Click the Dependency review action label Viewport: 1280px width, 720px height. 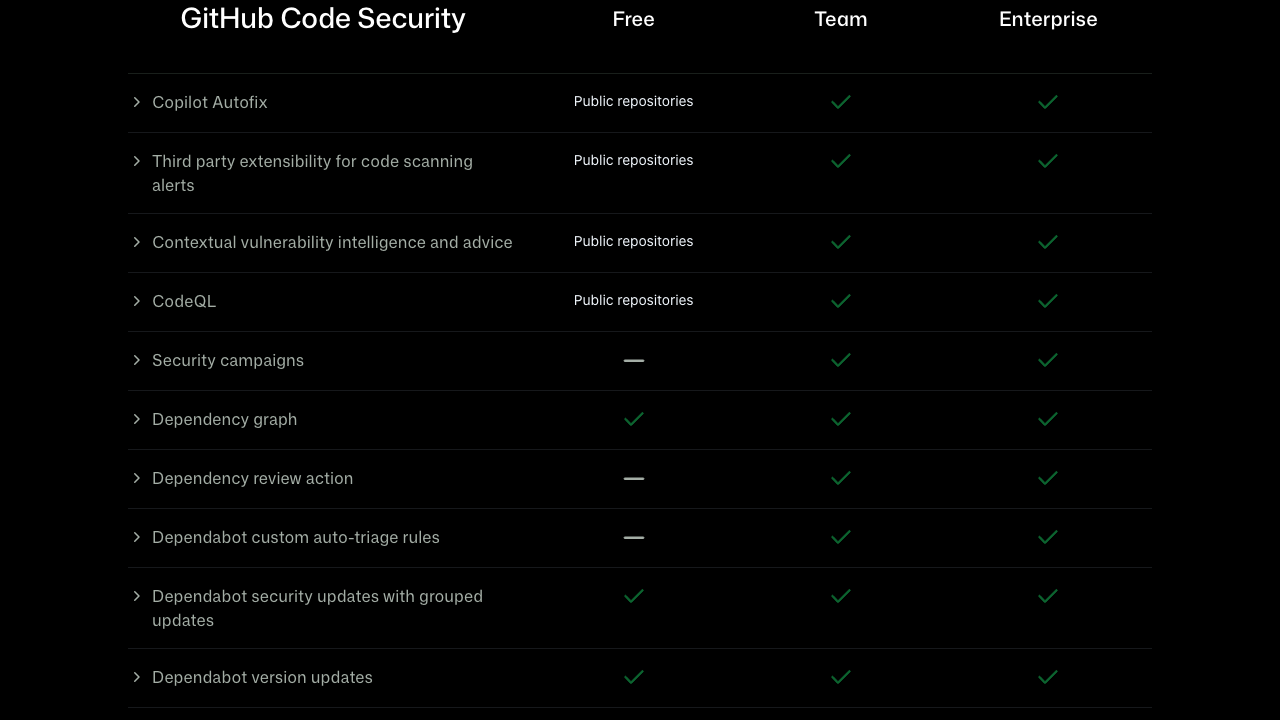pos(253,478)
